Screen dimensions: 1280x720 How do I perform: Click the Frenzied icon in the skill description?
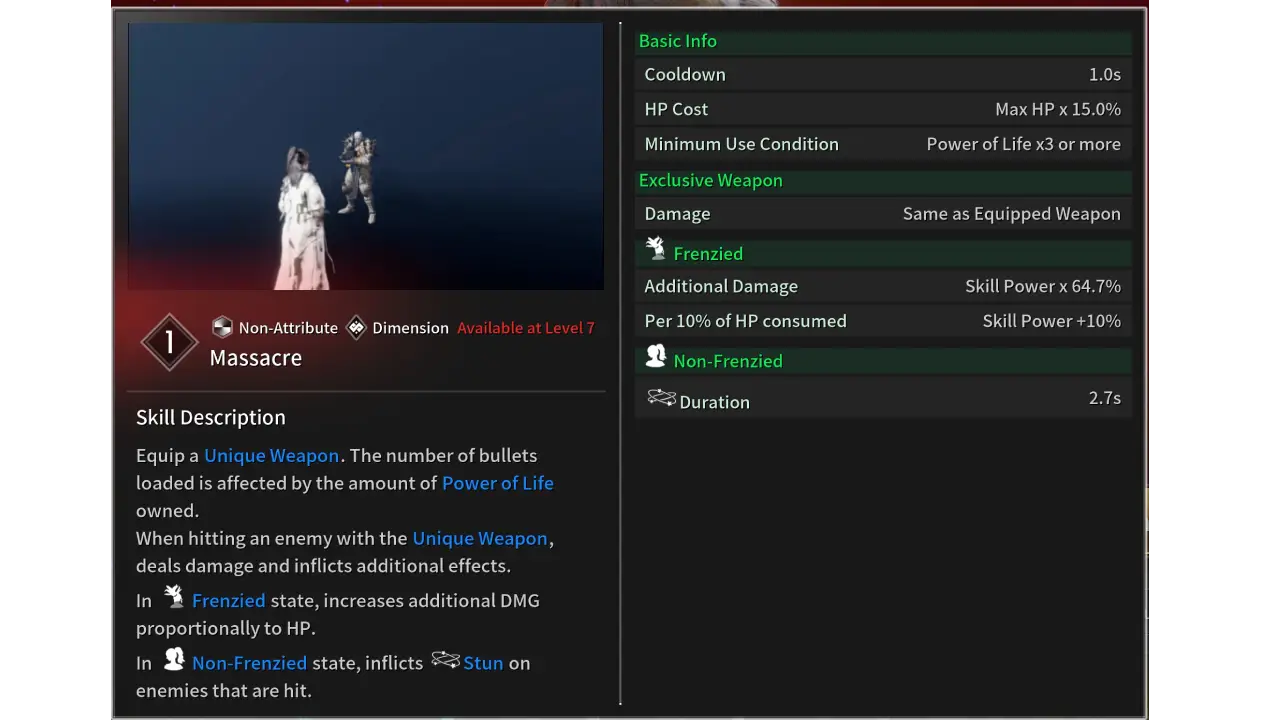tap(174, 598)
